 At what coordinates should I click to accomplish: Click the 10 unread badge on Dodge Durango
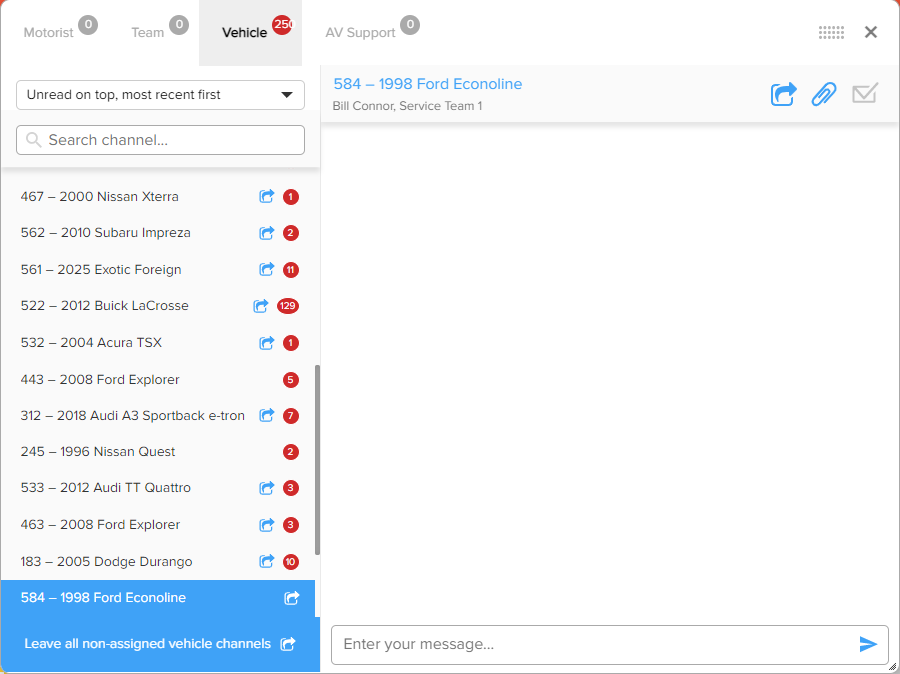pos(290,561)
